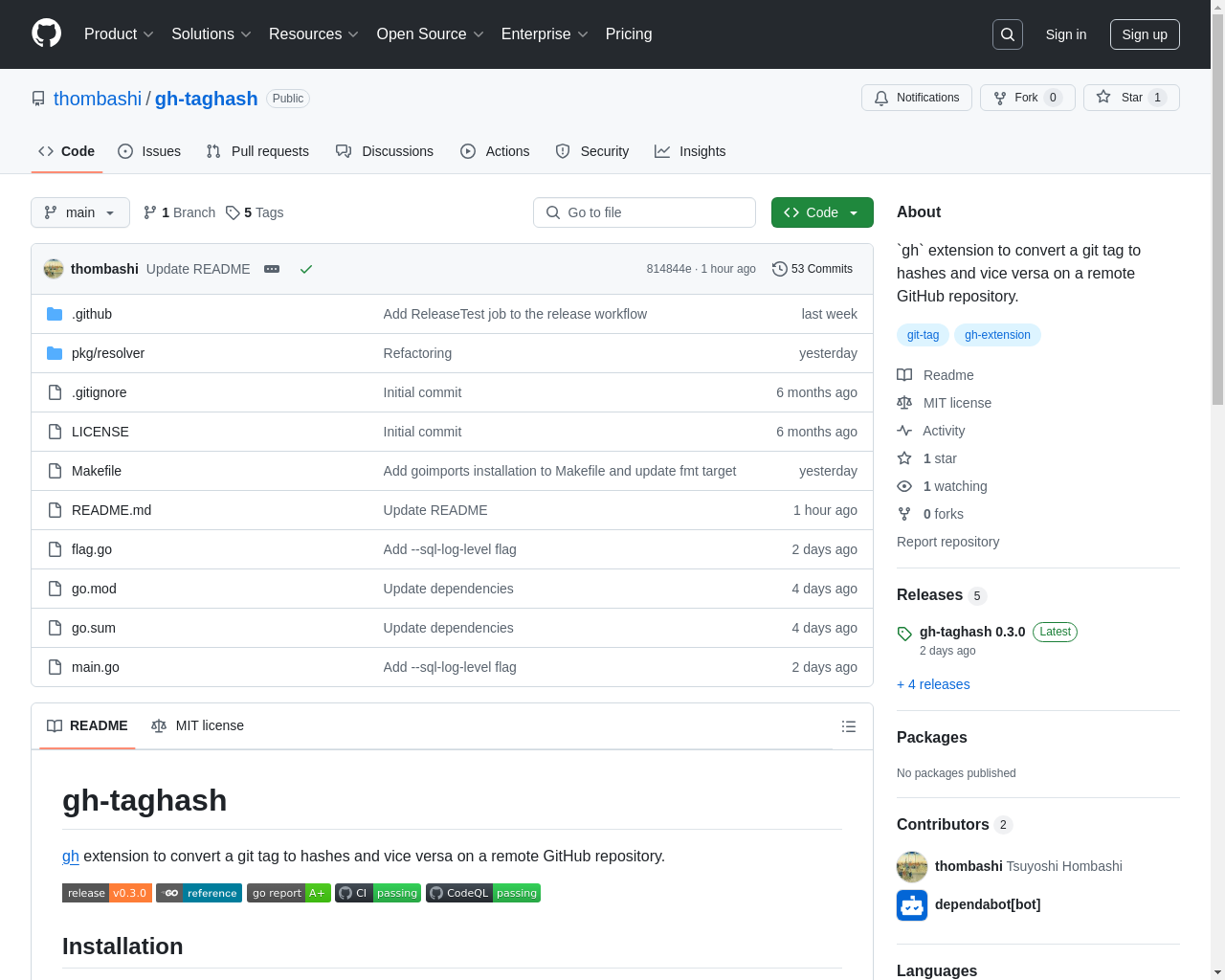Open the main.go file

point(96,667)
